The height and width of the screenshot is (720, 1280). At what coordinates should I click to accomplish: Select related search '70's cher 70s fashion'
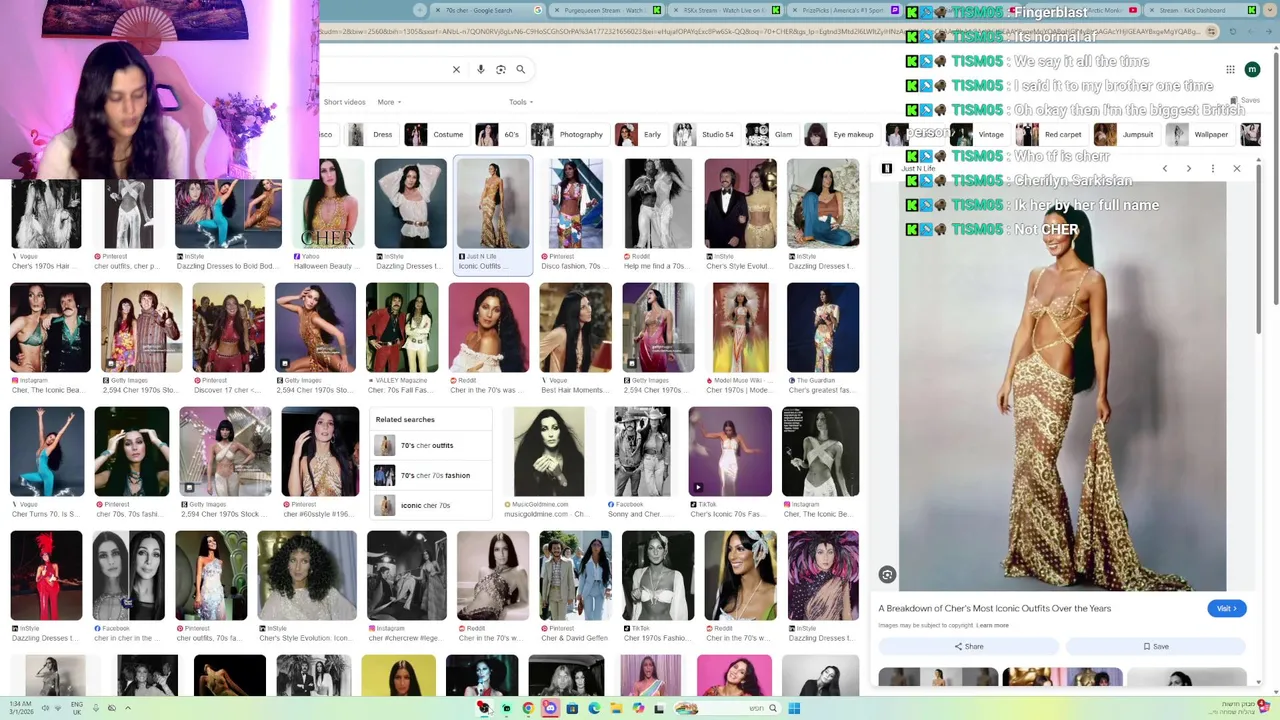point(429,475)
